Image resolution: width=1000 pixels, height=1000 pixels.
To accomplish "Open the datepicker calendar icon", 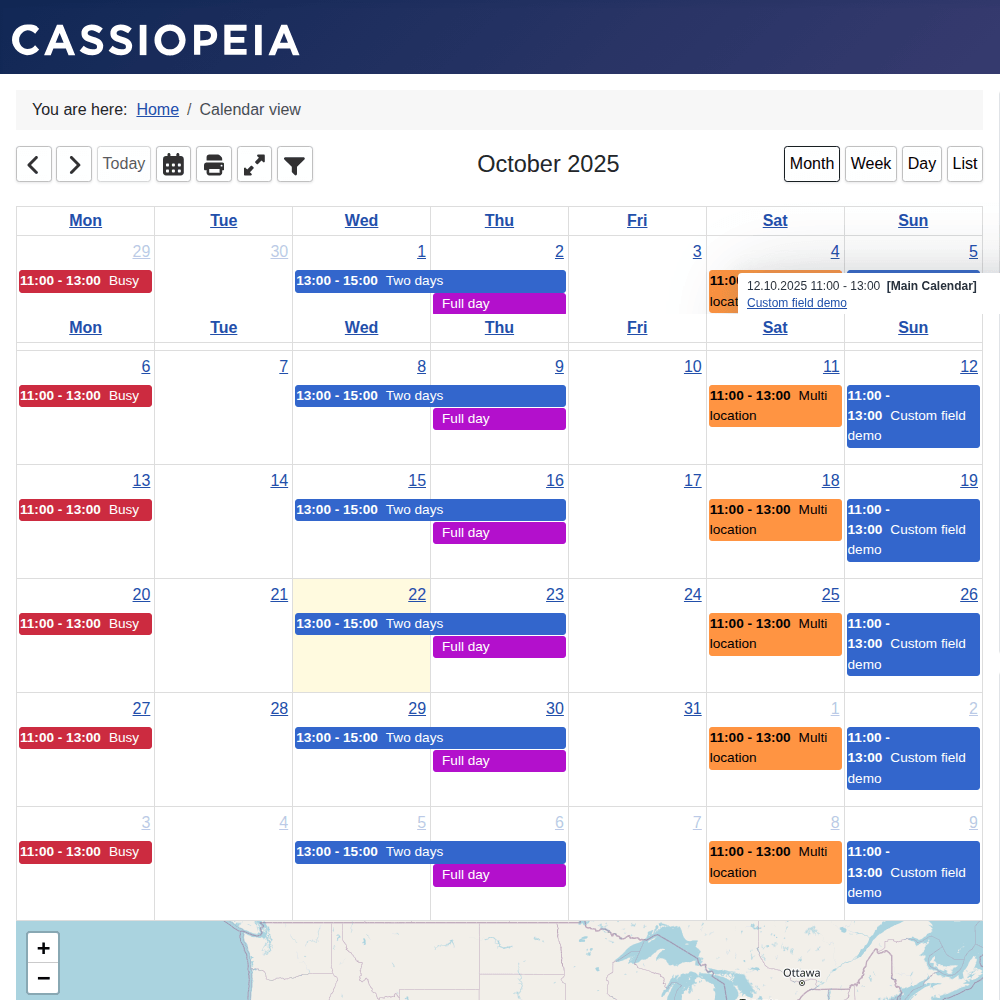I will click(x=173, y=164).
